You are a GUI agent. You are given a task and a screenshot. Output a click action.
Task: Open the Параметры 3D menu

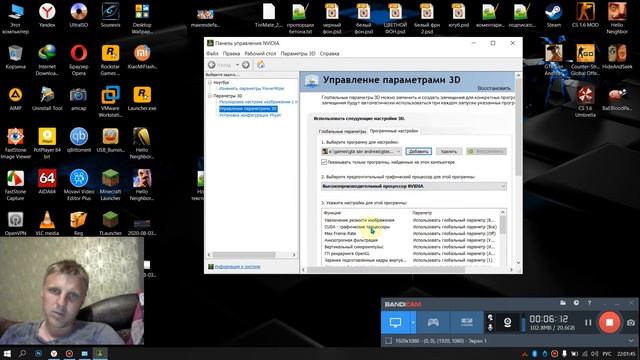click(298, 53)
